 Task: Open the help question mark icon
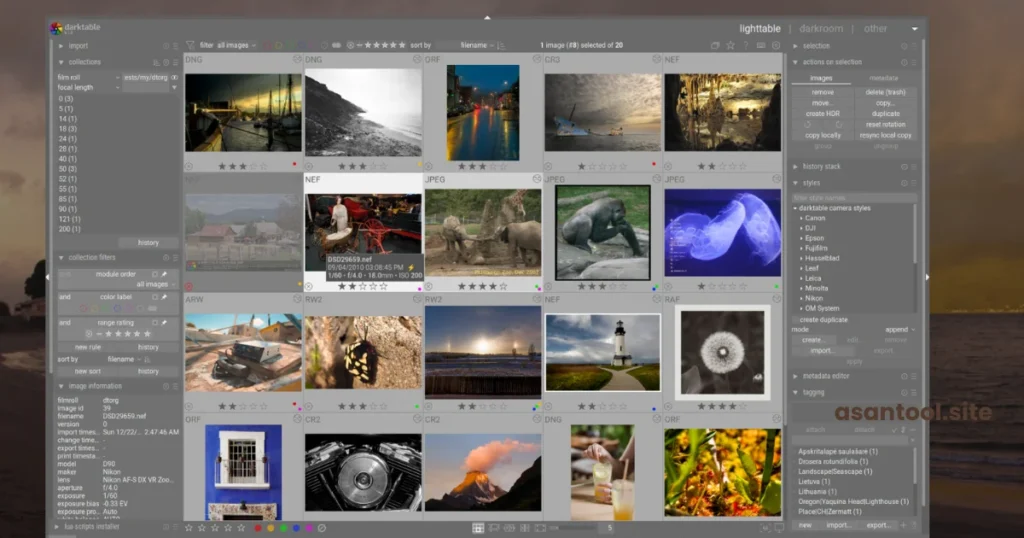pos(746,46)
